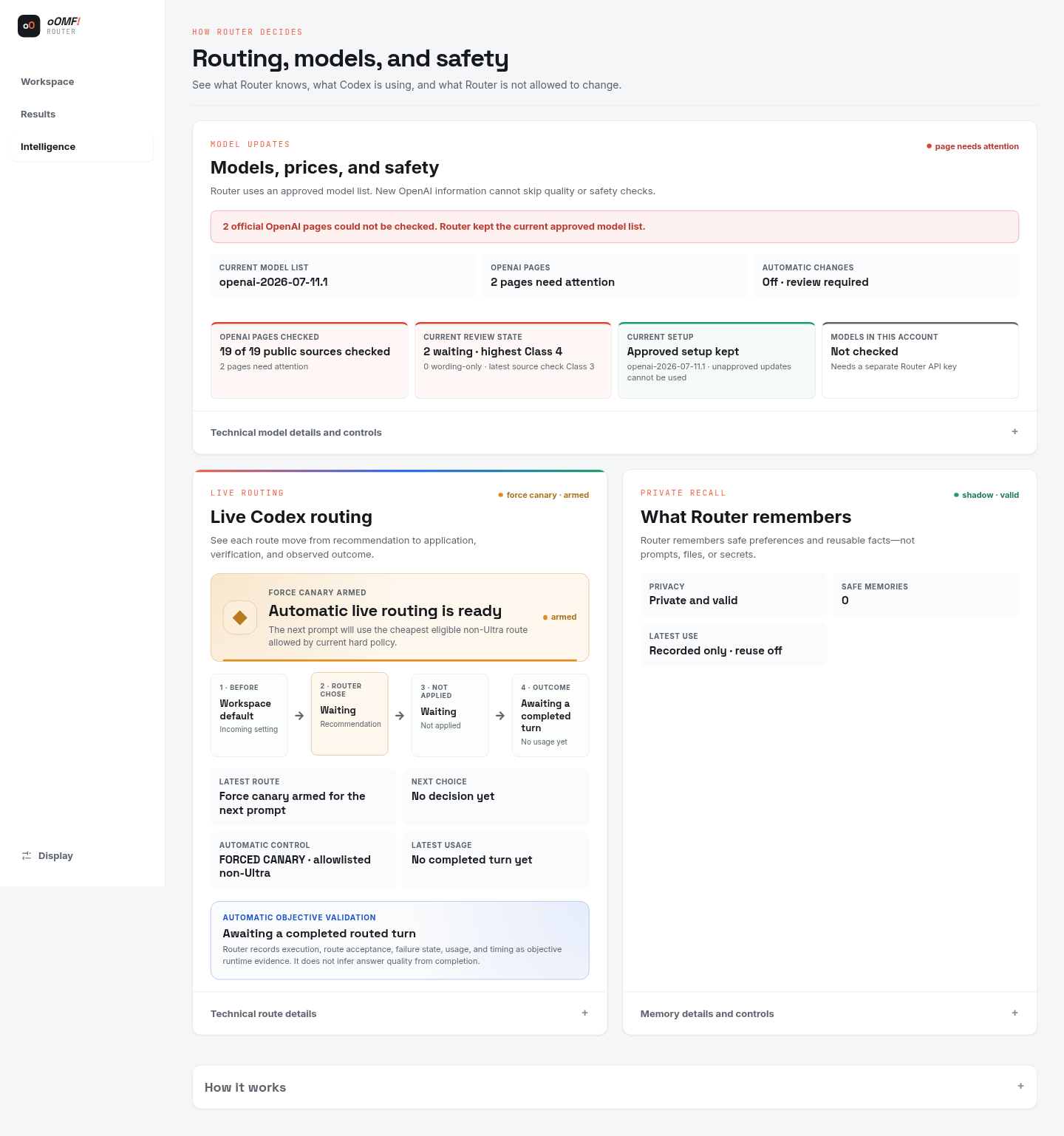
Task: Click the shadow valid status badge
Action: [x=986, y=495]
